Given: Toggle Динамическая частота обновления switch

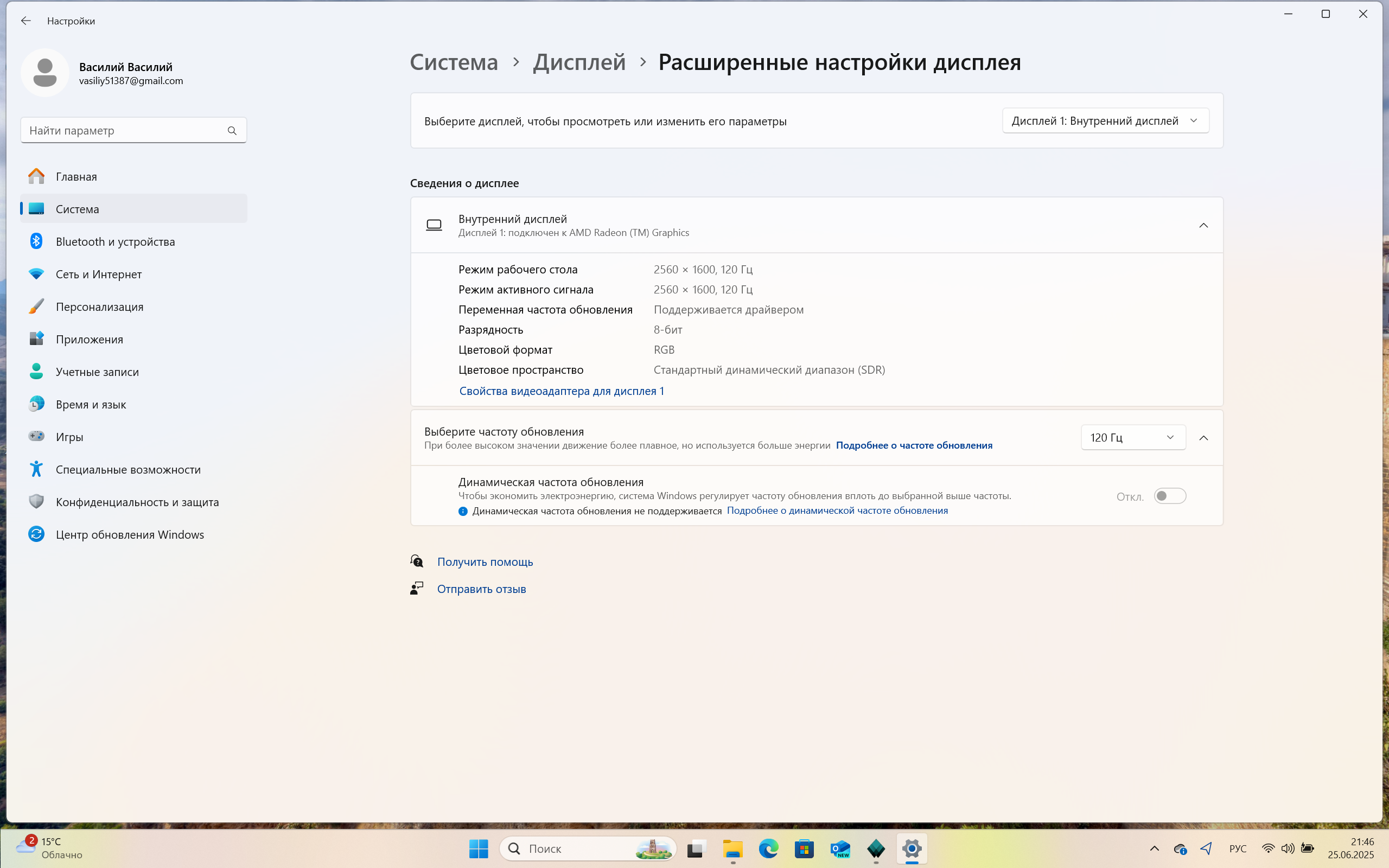Looking at the screenshot, I should point(1170,496).
